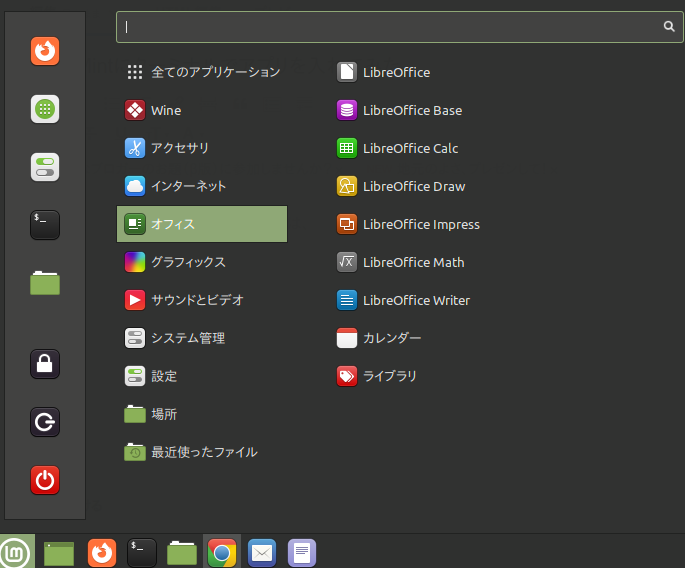Select the システム管理 category

pyautogui.click(x=202, y=338)
